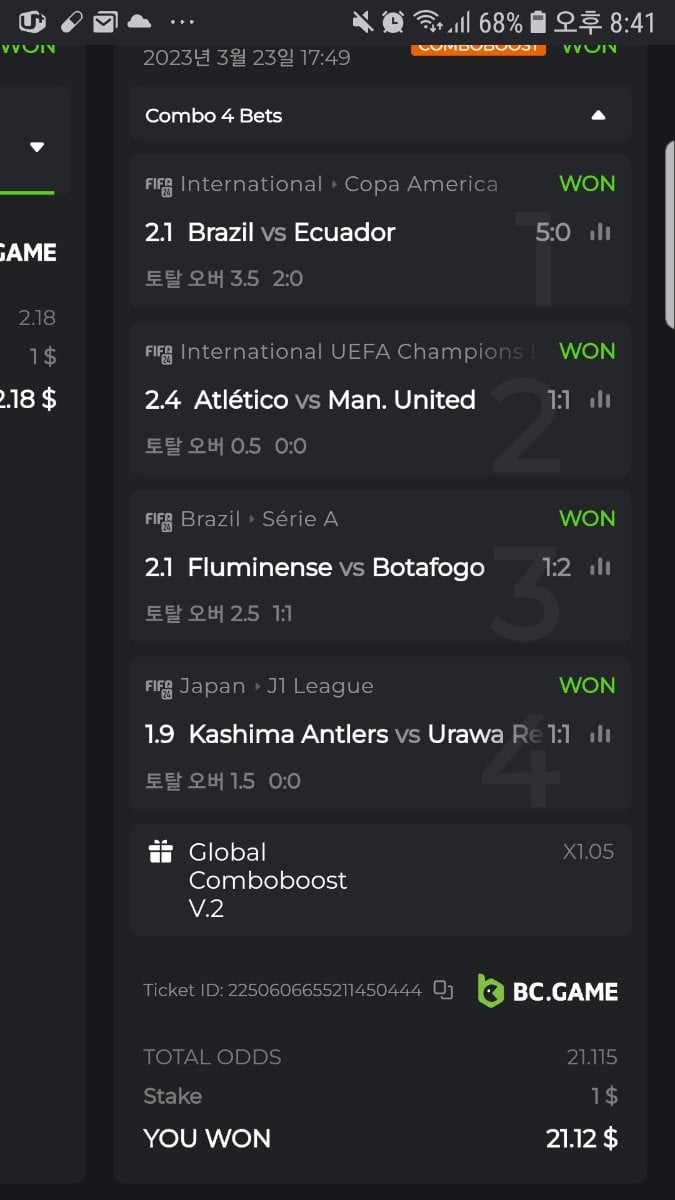This screenshot has height=1200, width=675.
Task: Copy the Ticket ID with copy icon
Action: tap(443, 990)
